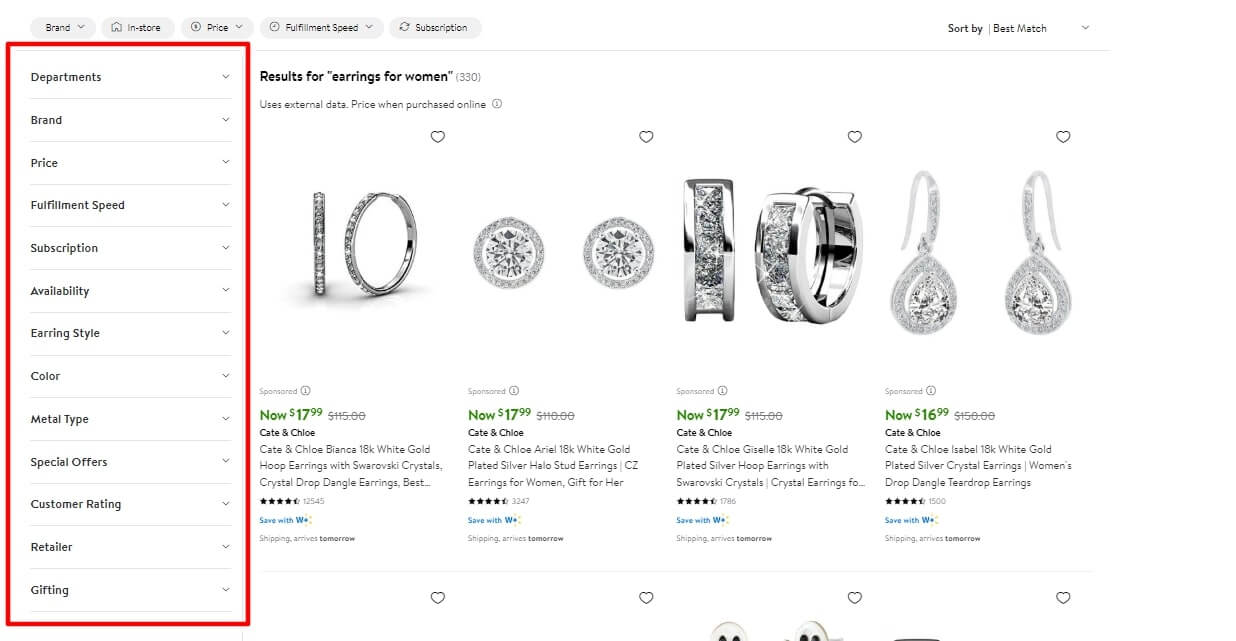The height and width of the screenshot is (641, 1236).
Task: Expand the Departments filter section
Action: pyautogui.click(x=130, y=77)
